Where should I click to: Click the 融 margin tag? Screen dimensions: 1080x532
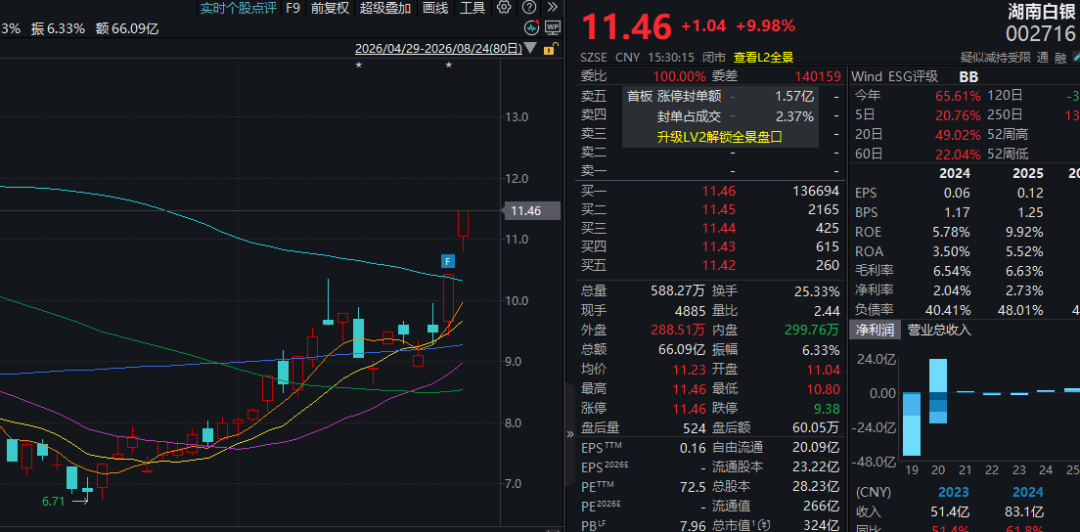tap(1061, 58)
